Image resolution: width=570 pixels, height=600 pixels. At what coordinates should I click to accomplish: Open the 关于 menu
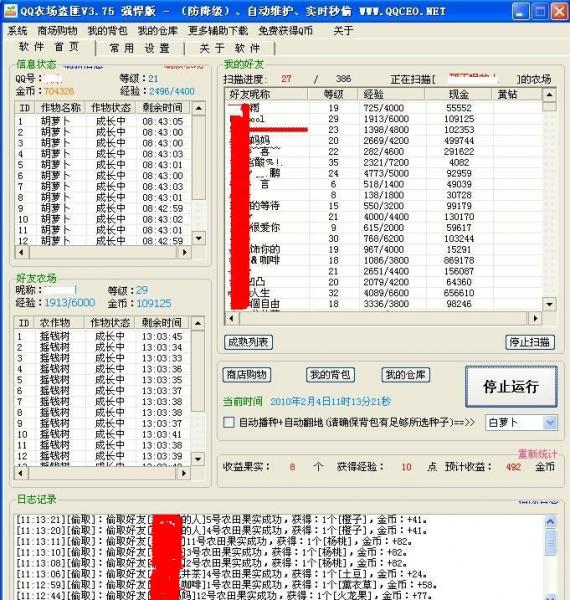pos(343,31)
